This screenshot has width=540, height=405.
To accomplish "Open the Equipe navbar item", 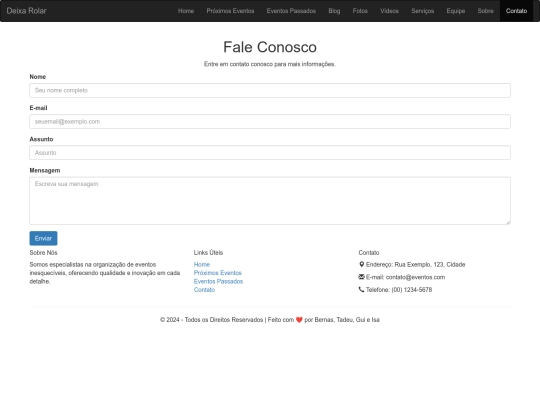I will (x=456, y=11).
